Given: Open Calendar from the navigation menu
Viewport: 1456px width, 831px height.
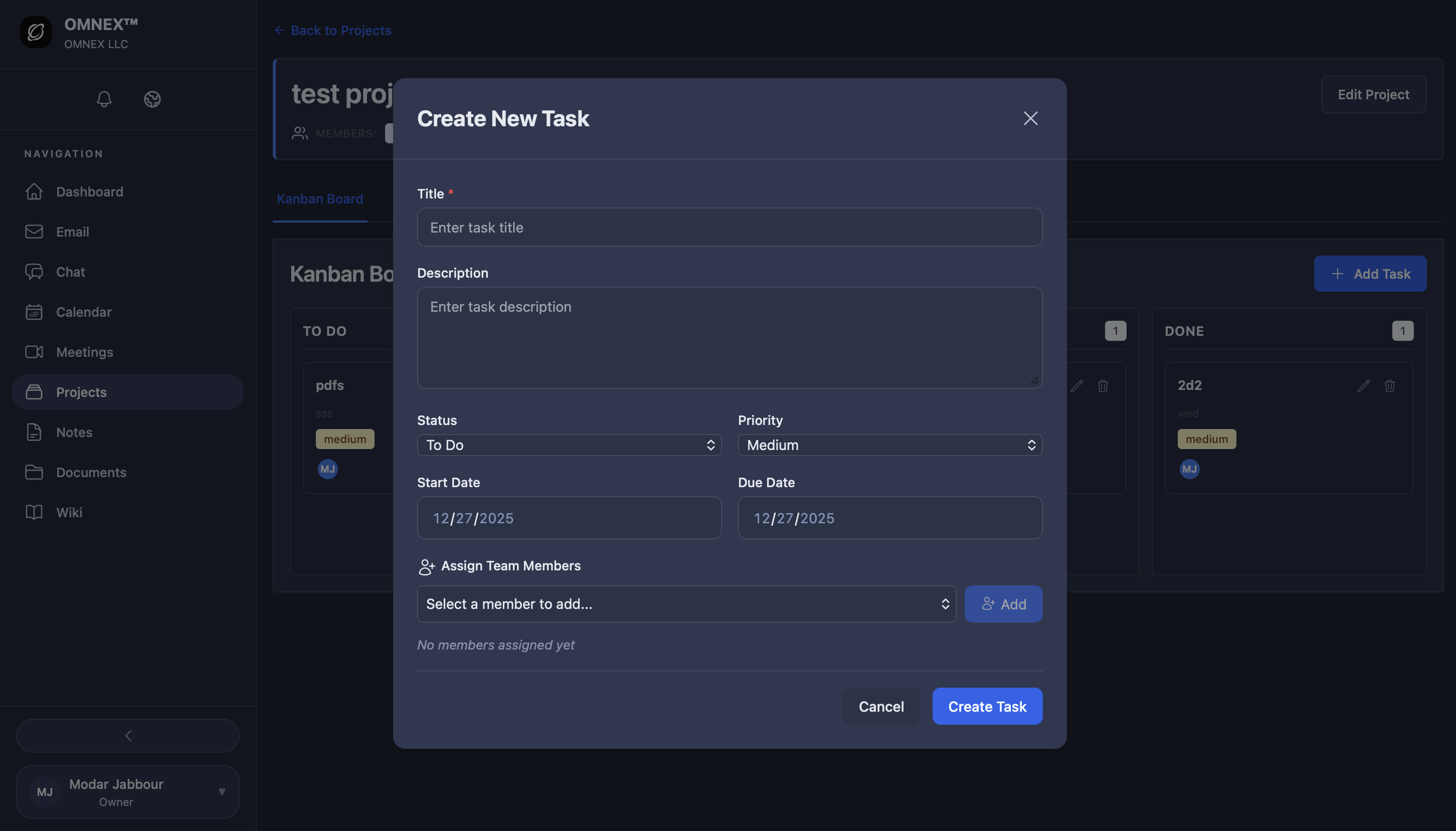Looking at the screenshot, I should (83, 312).
